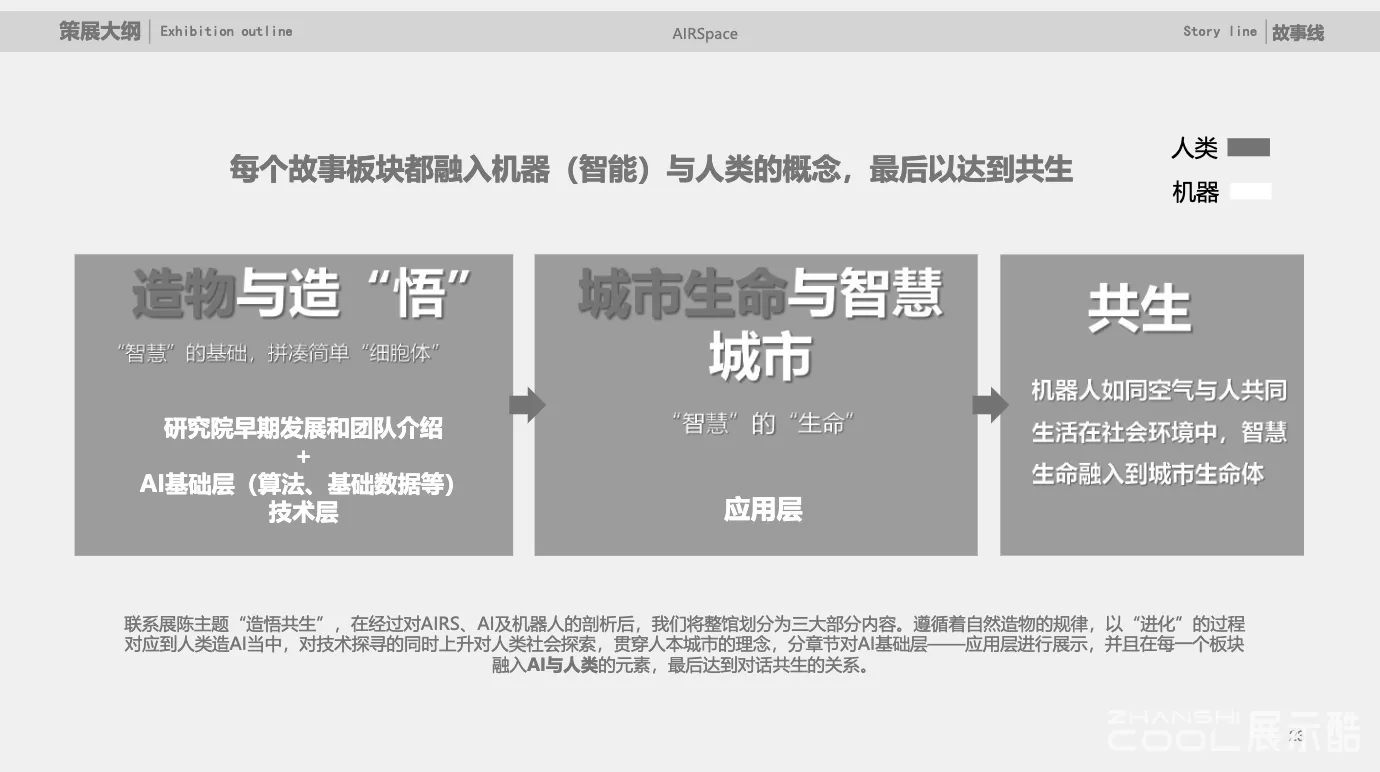Click the paragraph line starting 联系展陈主题“造悟共生”
Viewport: 1380px width, 772px height.
(x=684, y=624)
